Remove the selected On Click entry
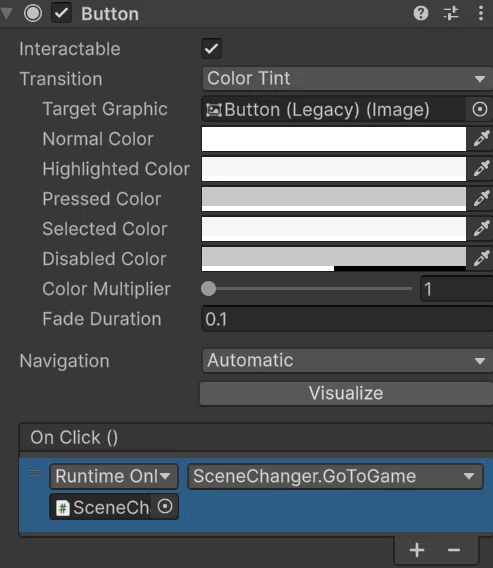 pos(454,550)
